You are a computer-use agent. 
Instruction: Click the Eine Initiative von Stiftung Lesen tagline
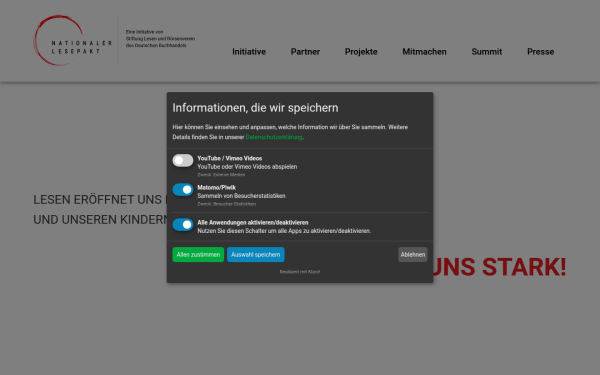click(160, 39)
